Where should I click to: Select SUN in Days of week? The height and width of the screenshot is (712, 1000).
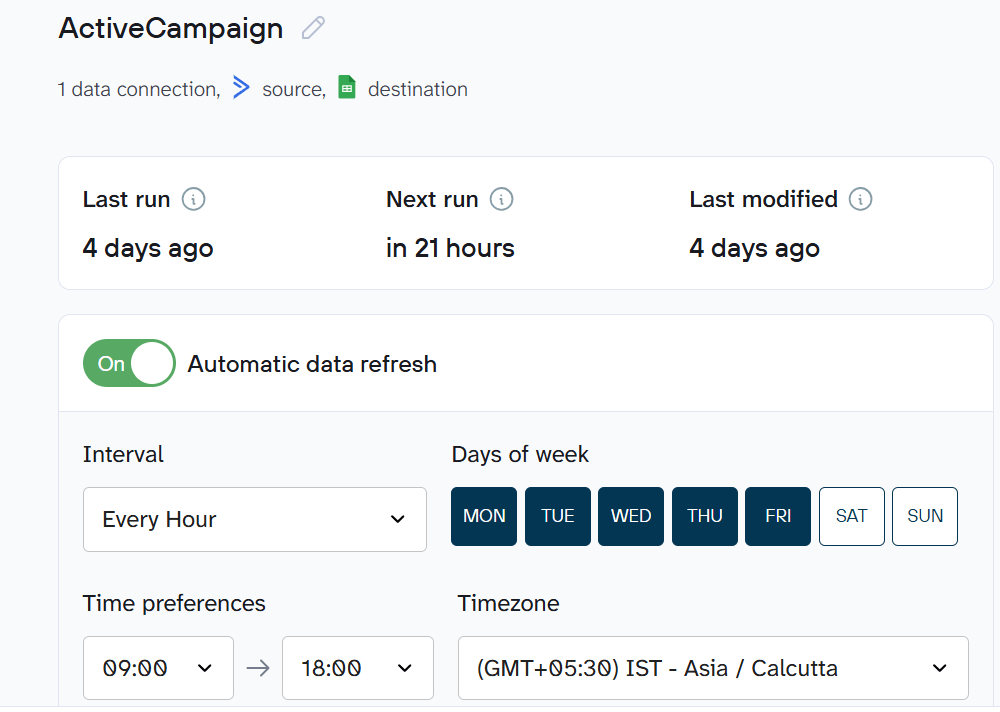(x=924, y=516)
